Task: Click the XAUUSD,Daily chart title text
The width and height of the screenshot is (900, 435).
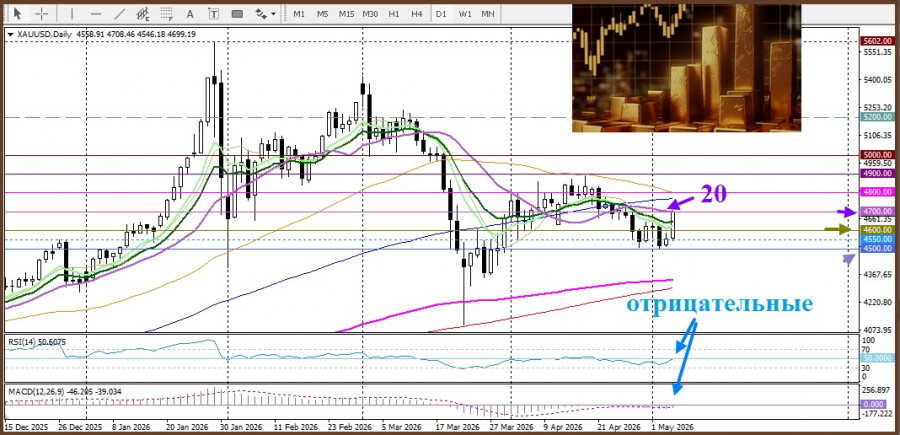Action: click(x=45, y=34)
